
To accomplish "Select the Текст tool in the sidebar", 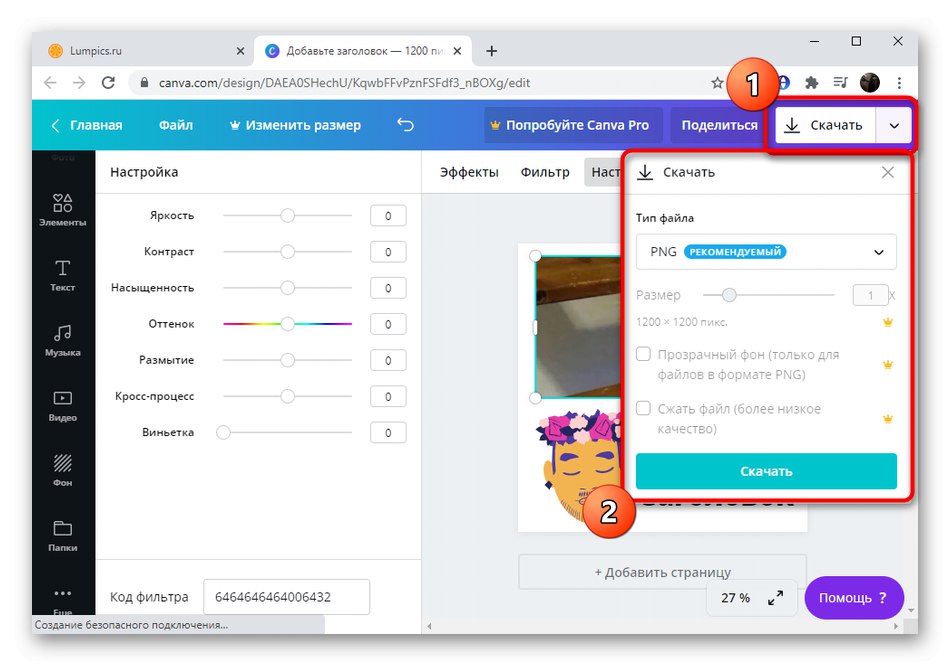I will pos(62,276).
